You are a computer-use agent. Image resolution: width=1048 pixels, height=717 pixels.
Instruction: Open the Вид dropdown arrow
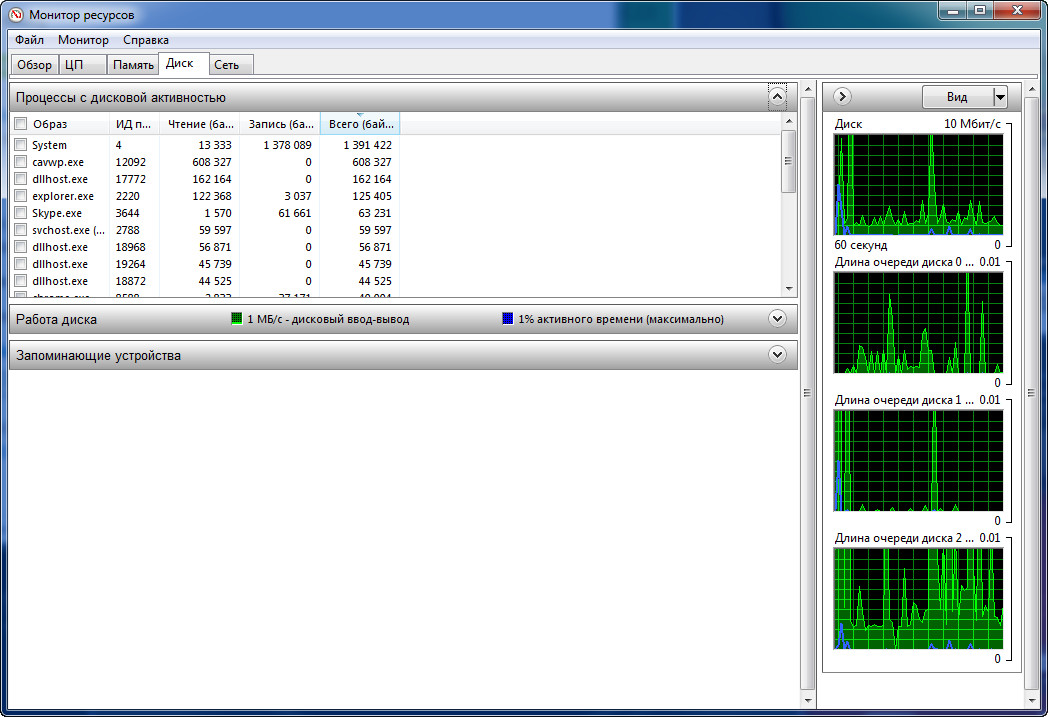click(1000, 98)
